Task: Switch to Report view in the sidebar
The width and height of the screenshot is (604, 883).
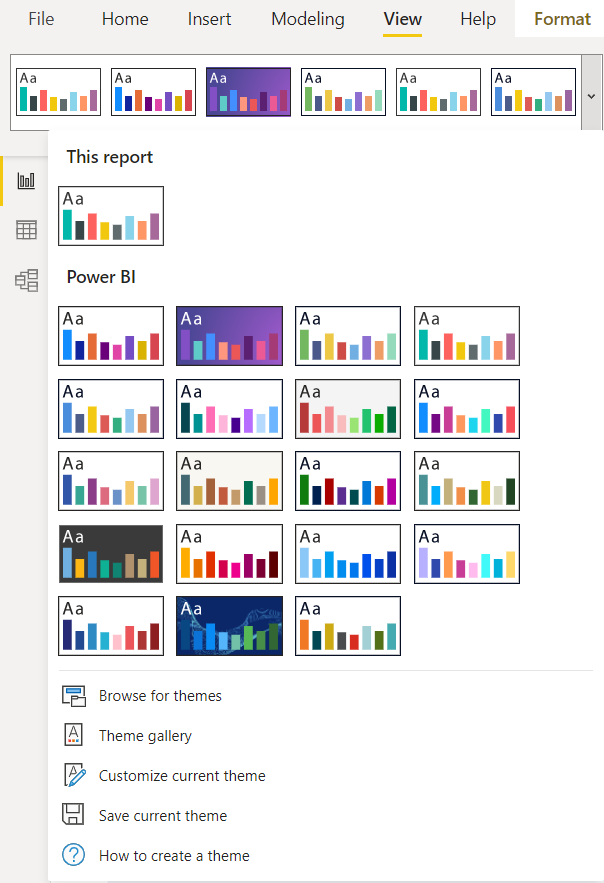Action: [26, 182]
